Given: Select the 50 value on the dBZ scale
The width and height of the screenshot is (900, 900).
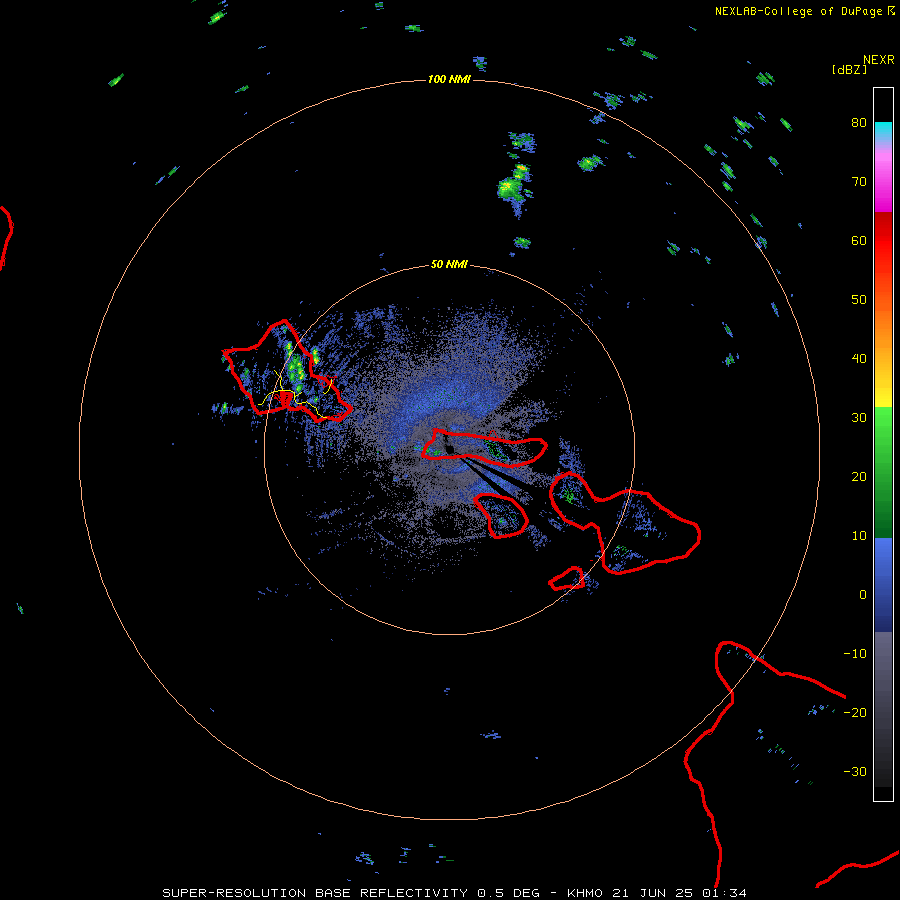Looking at the screenshot, I should click(x=859, y=300).
